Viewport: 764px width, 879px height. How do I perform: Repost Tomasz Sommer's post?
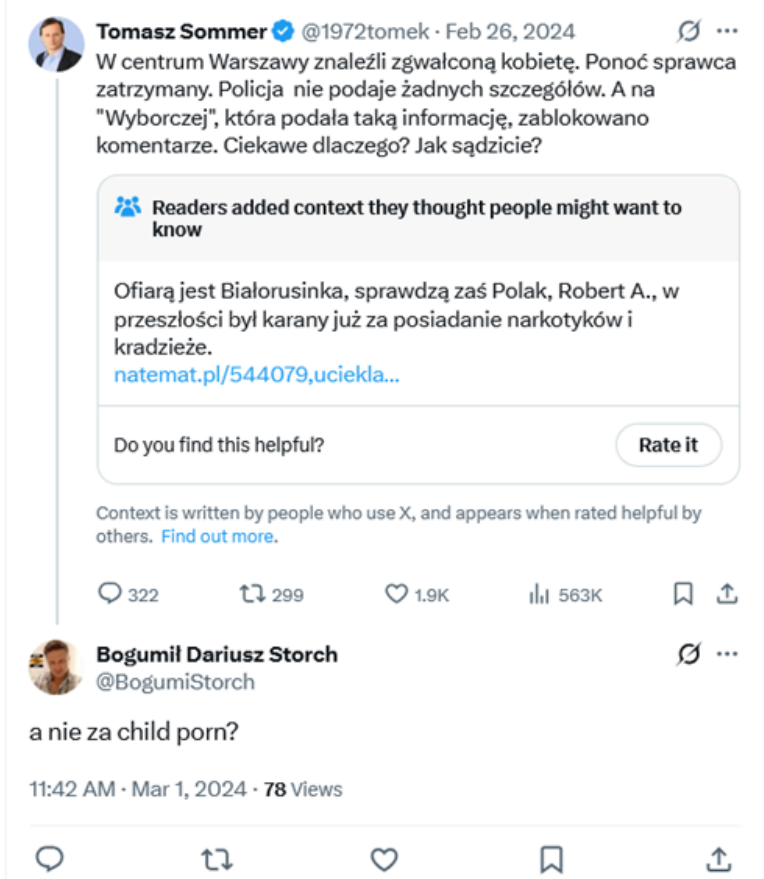tap(251, 594)
